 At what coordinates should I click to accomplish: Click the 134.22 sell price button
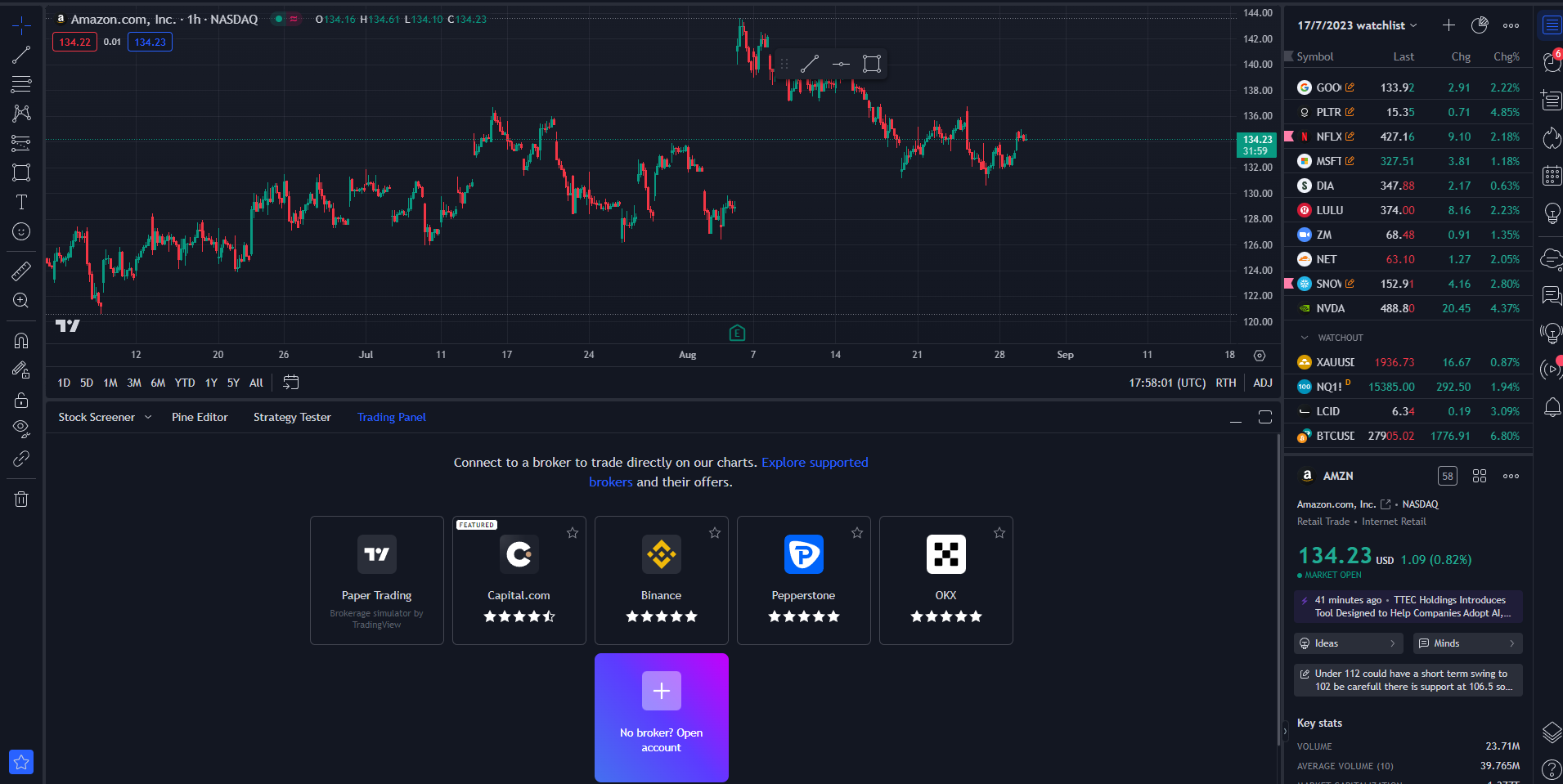point(74,42)
